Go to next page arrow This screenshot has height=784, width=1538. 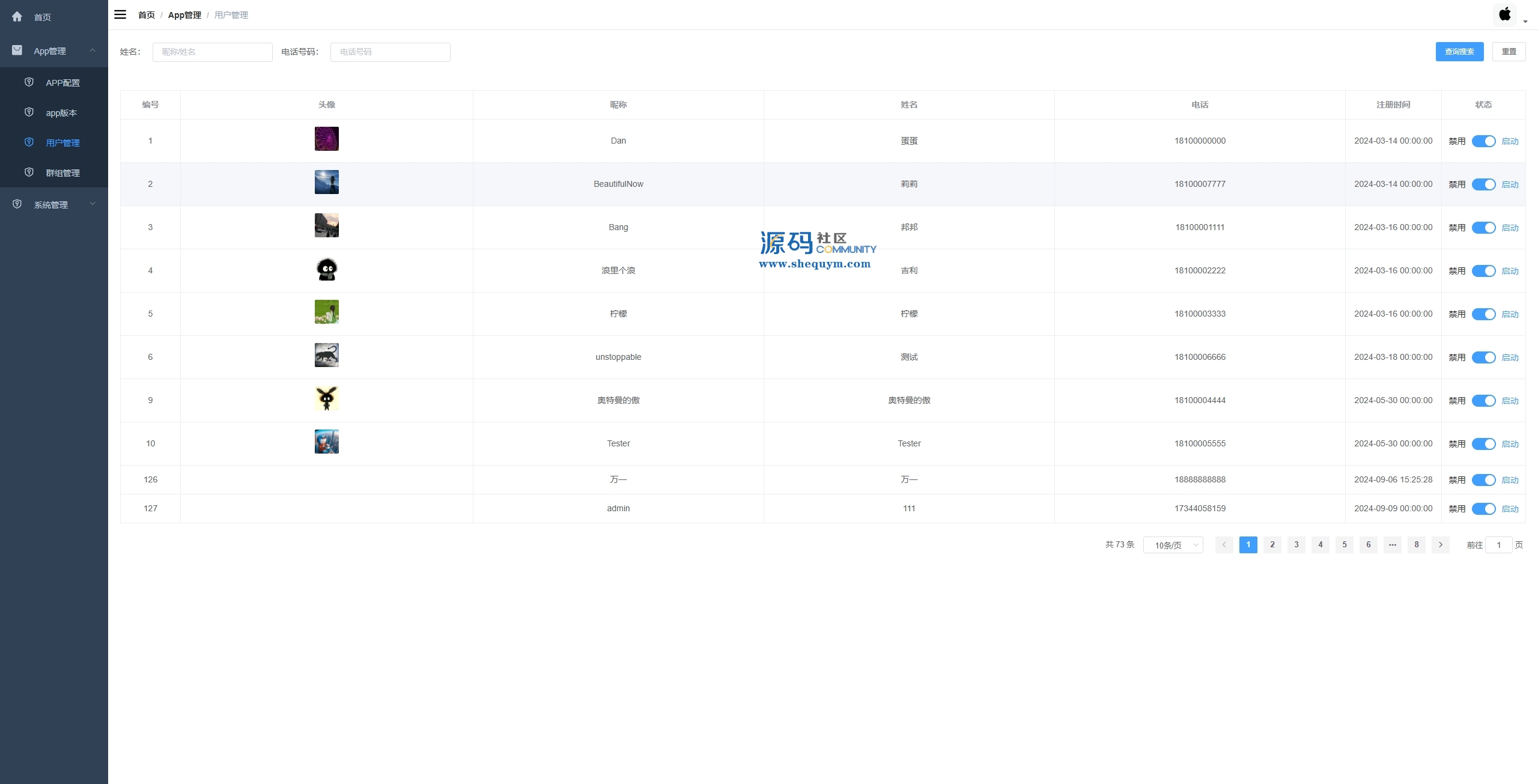tap(1440, 545)
